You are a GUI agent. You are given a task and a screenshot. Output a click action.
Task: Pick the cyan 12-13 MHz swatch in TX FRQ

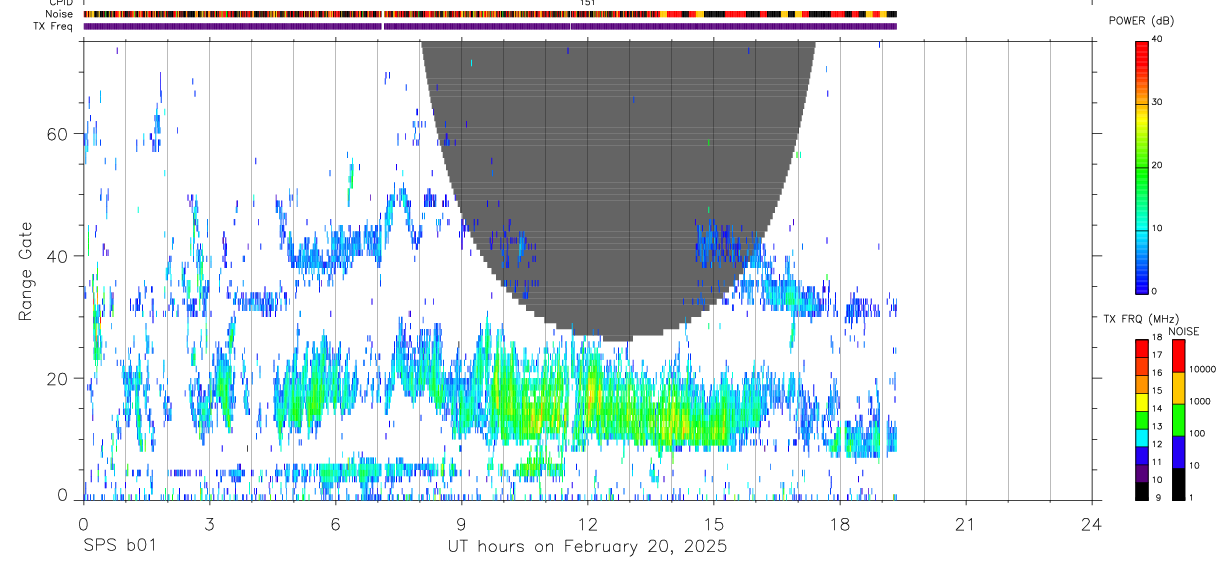point(1141,438)
